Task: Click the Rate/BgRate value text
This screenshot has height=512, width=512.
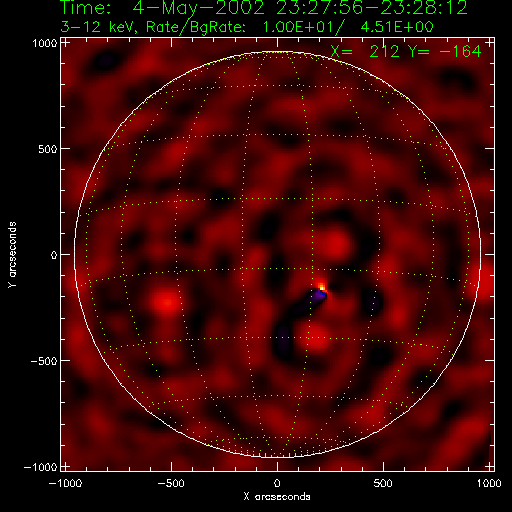Action: [x=348, y=27]
